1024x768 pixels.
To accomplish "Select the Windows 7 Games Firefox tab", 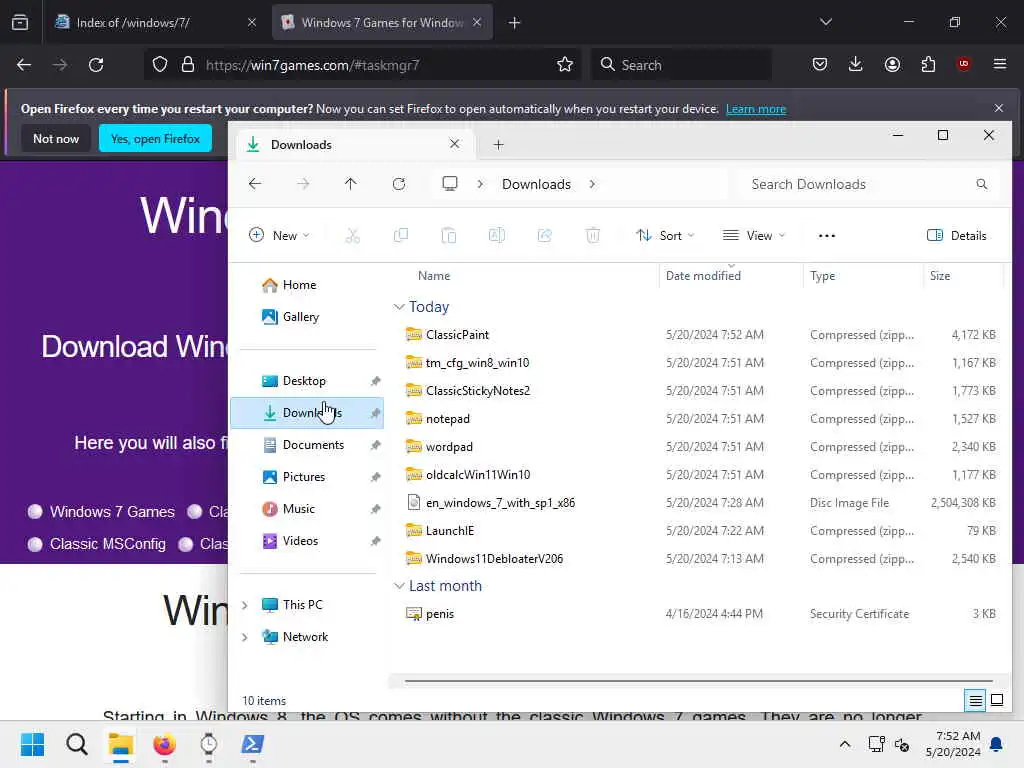I will [382, 22].
